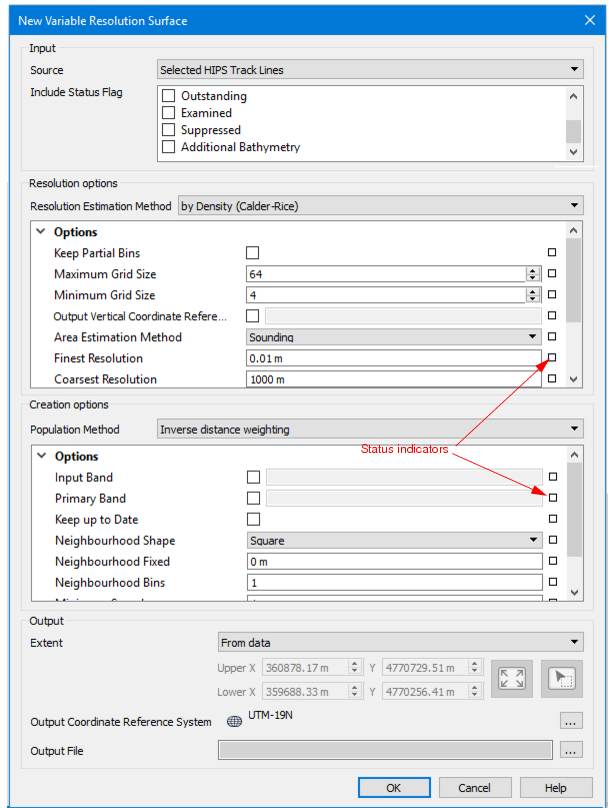The width and height of the screenshot is (609, 808).
Task: Browse for the Output File path
Action: coord(570,750)
